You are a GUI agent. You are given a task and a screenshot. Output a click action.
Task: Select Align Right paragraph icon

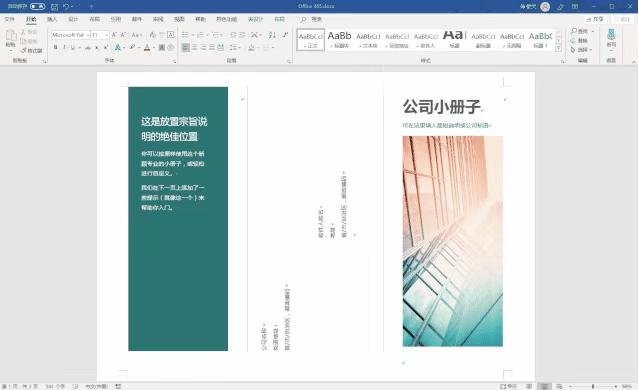[x=203, y=48]
